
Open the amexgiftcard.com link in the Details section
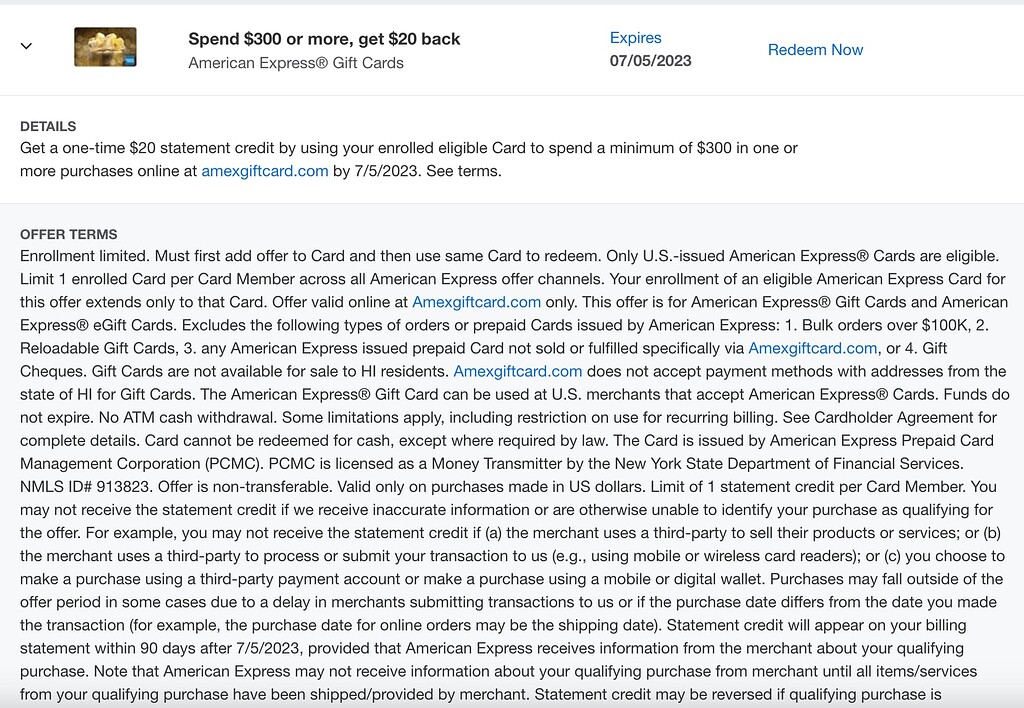coord(264,171)
